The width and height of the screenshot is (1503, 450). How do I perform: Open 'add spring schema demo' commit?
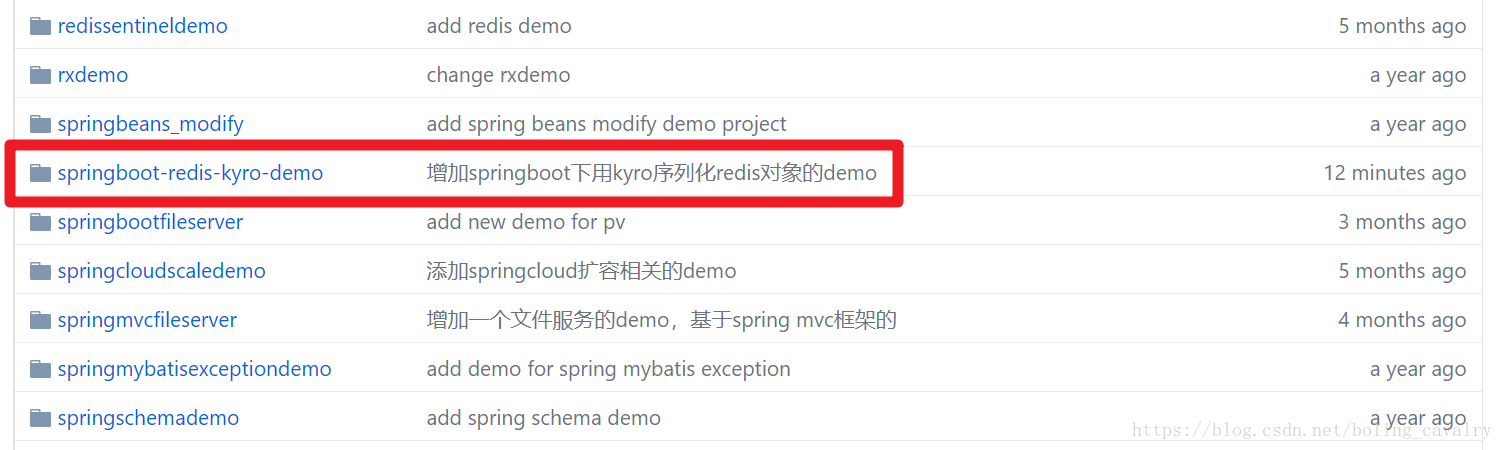tap(543, 418)
